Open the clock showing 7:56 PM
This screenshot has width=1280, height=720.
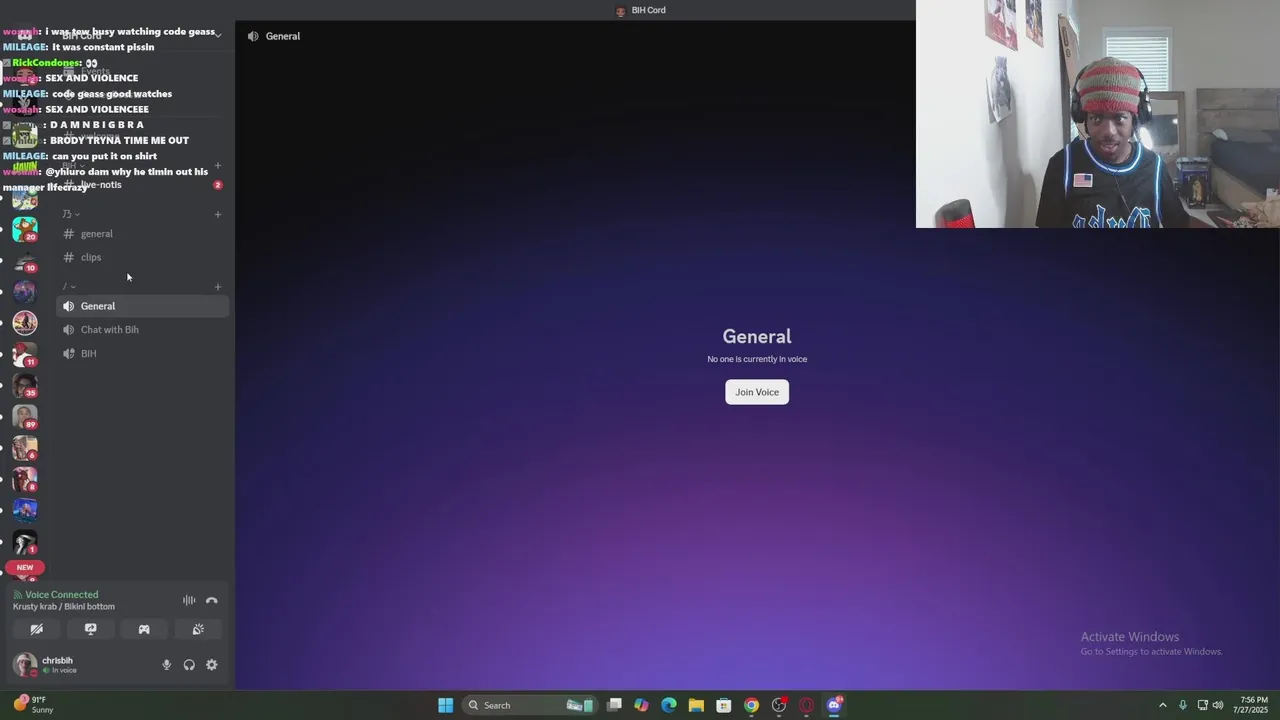[x=1253, y=705]
